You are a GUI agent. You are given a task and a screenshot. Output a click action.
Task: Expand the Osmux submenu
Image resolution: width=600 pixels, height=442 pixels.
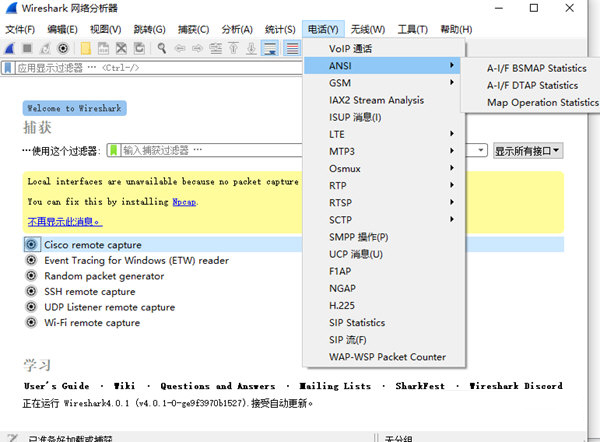pos(383,168)
